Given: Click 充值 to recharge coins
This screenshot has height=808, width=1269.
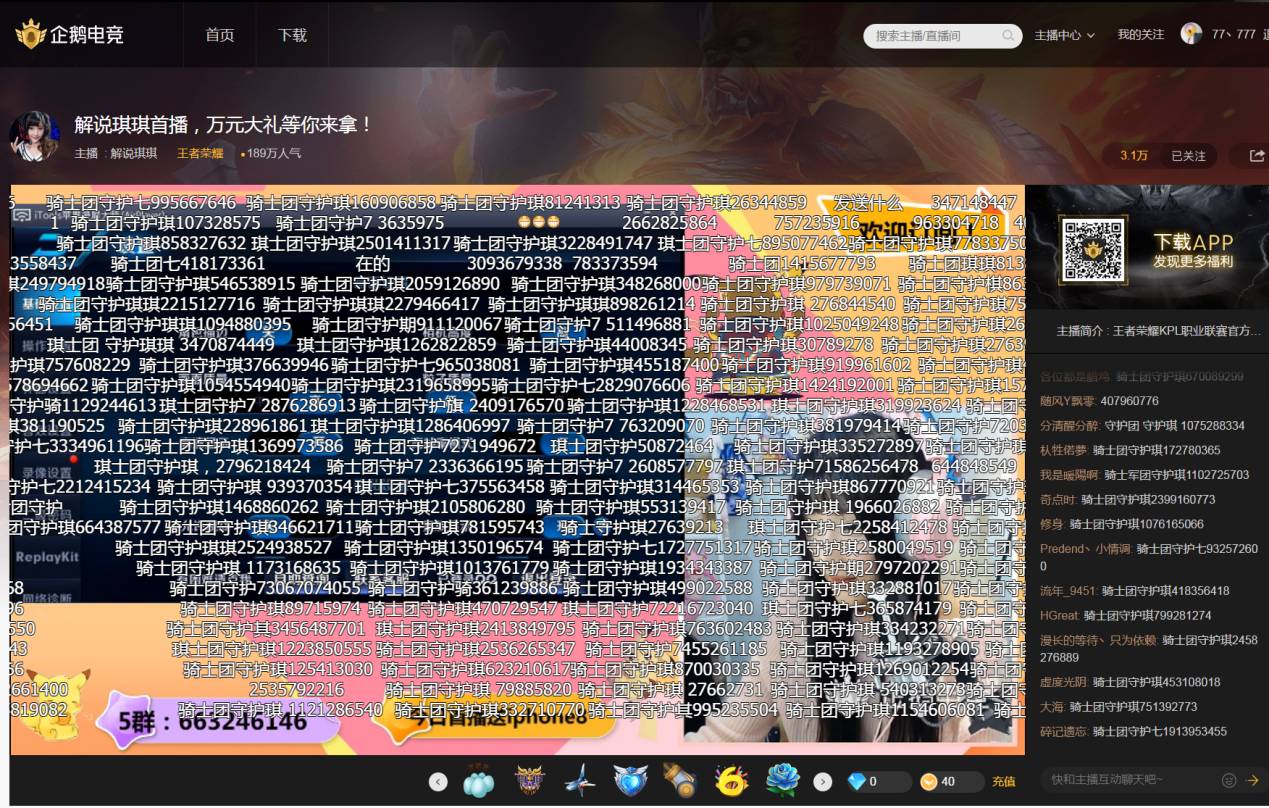Looking at the screenshot, I should coord(1003,782).
